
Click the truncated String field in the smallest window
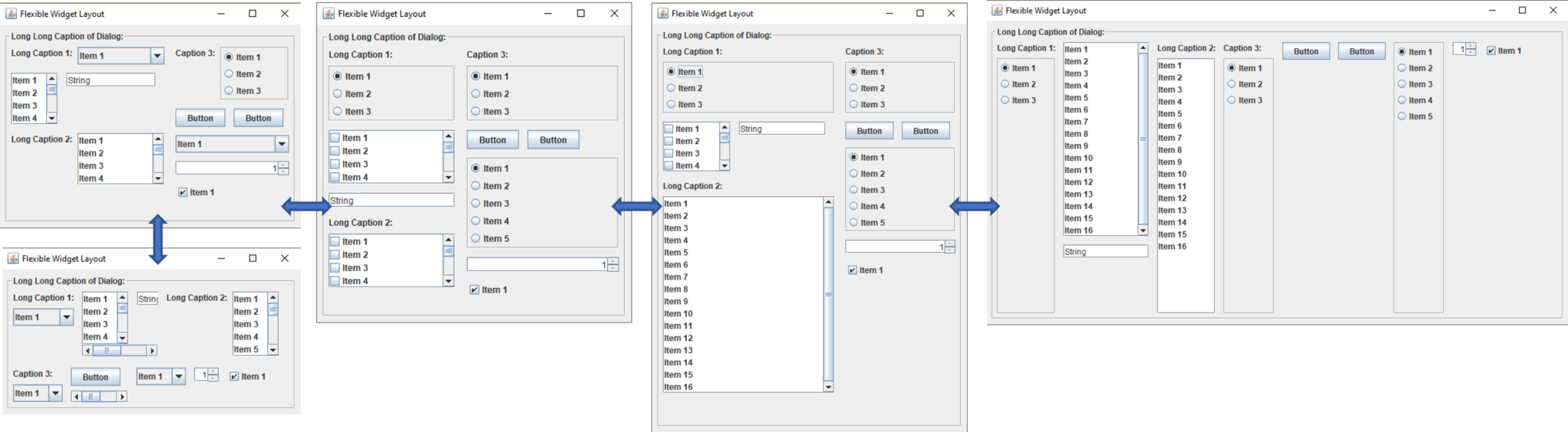tap(148, 299)
